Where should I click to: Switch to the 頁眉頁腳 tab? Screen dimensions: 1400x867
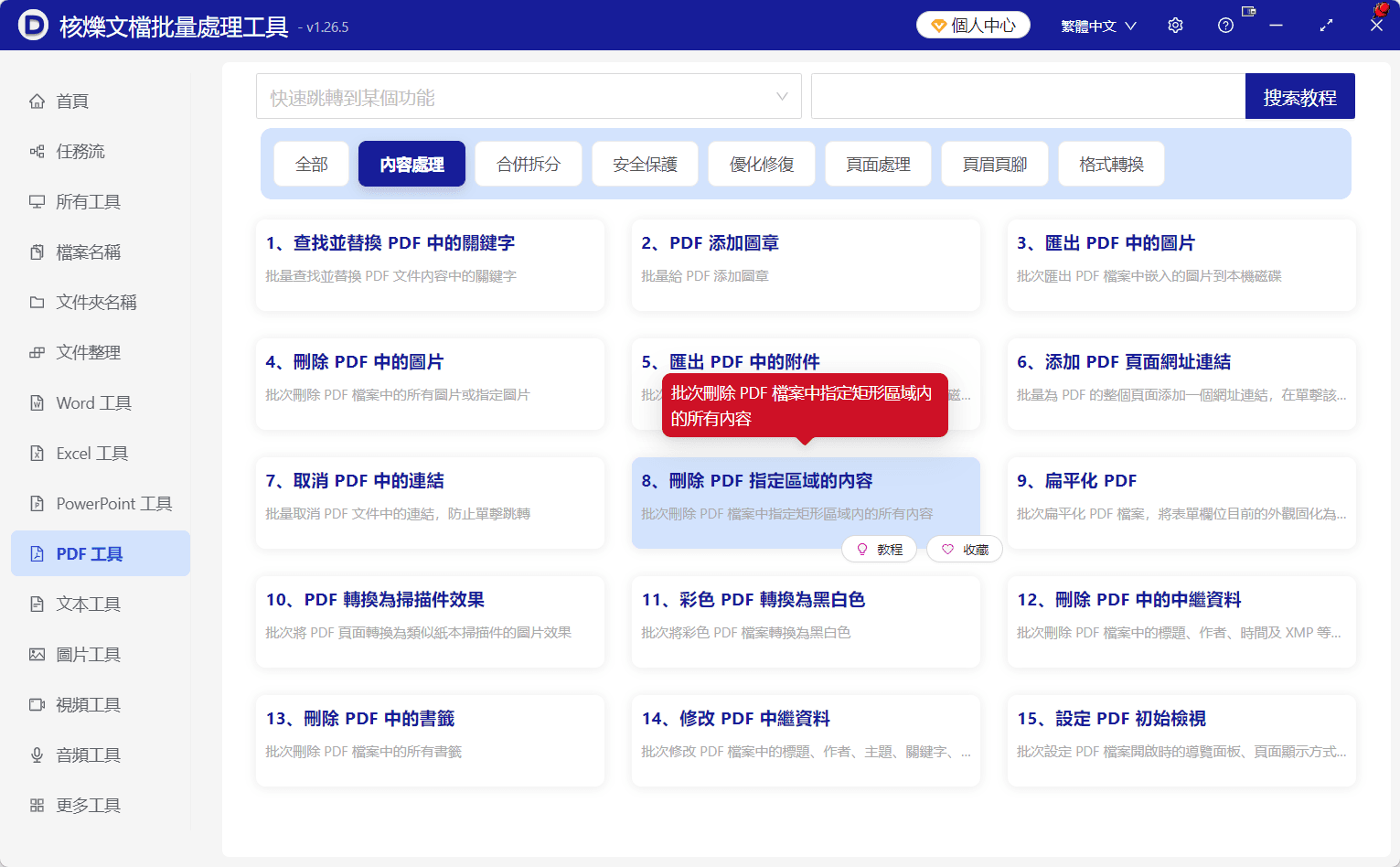995,164
